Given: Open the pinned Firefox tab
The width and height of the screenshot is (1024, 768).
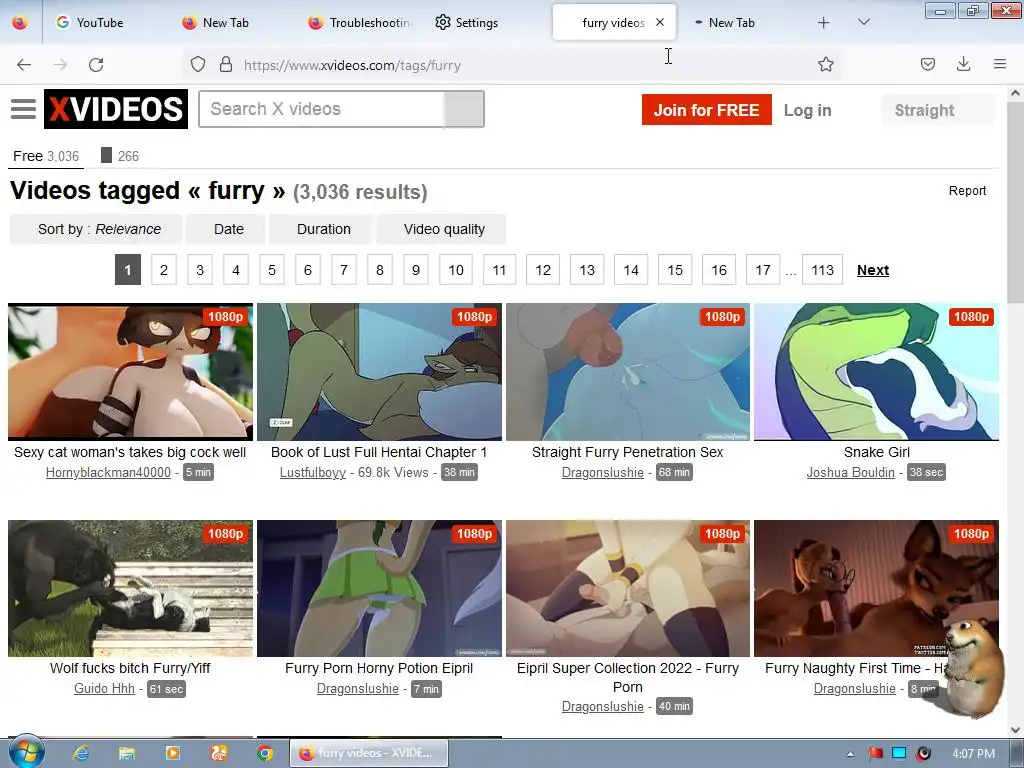Looking at the screenshot, I should pos(20,23).
